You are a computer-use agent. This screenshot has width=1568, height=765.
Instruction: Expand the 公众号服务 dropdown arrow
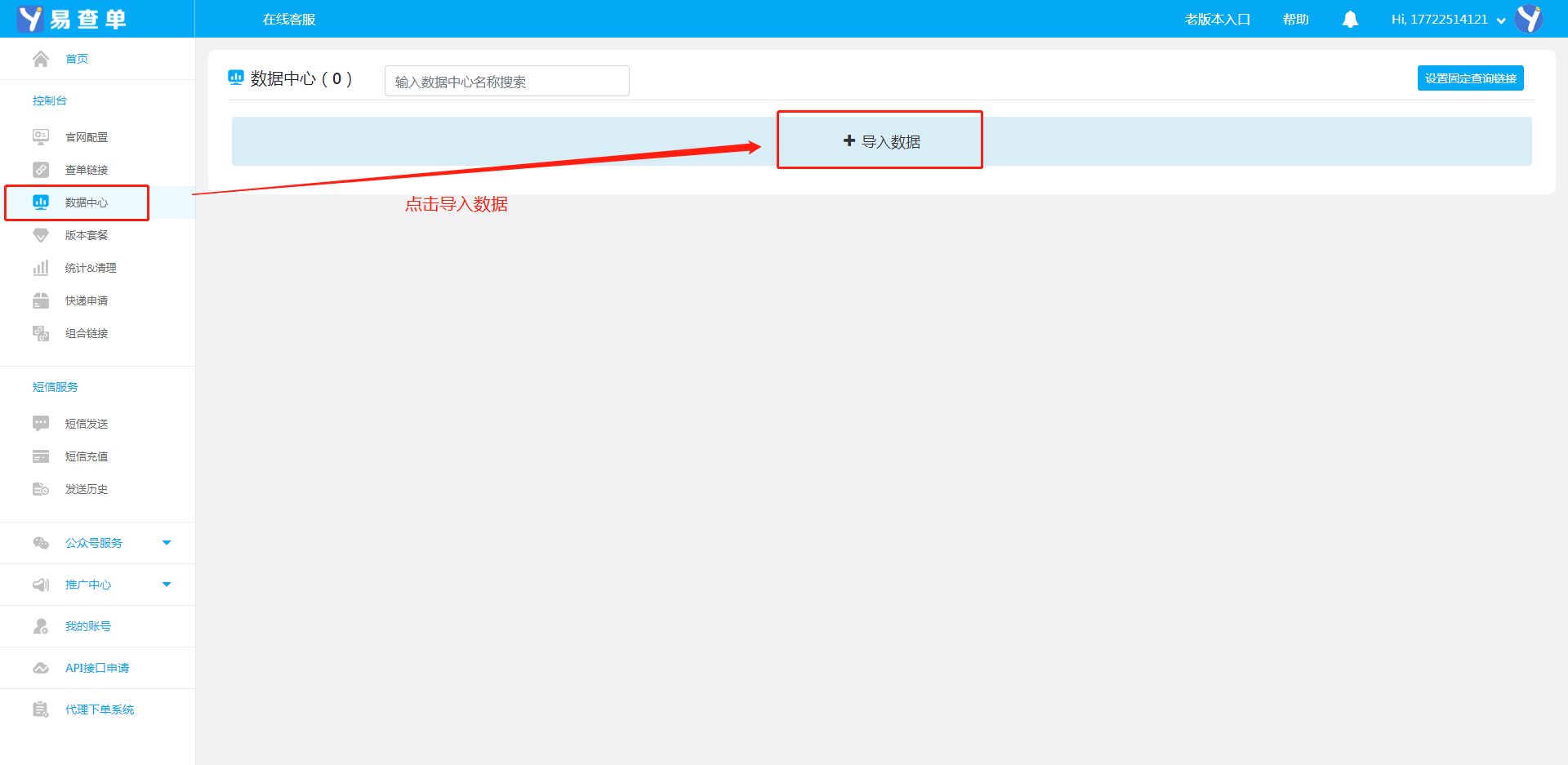[x=167, y=543]
